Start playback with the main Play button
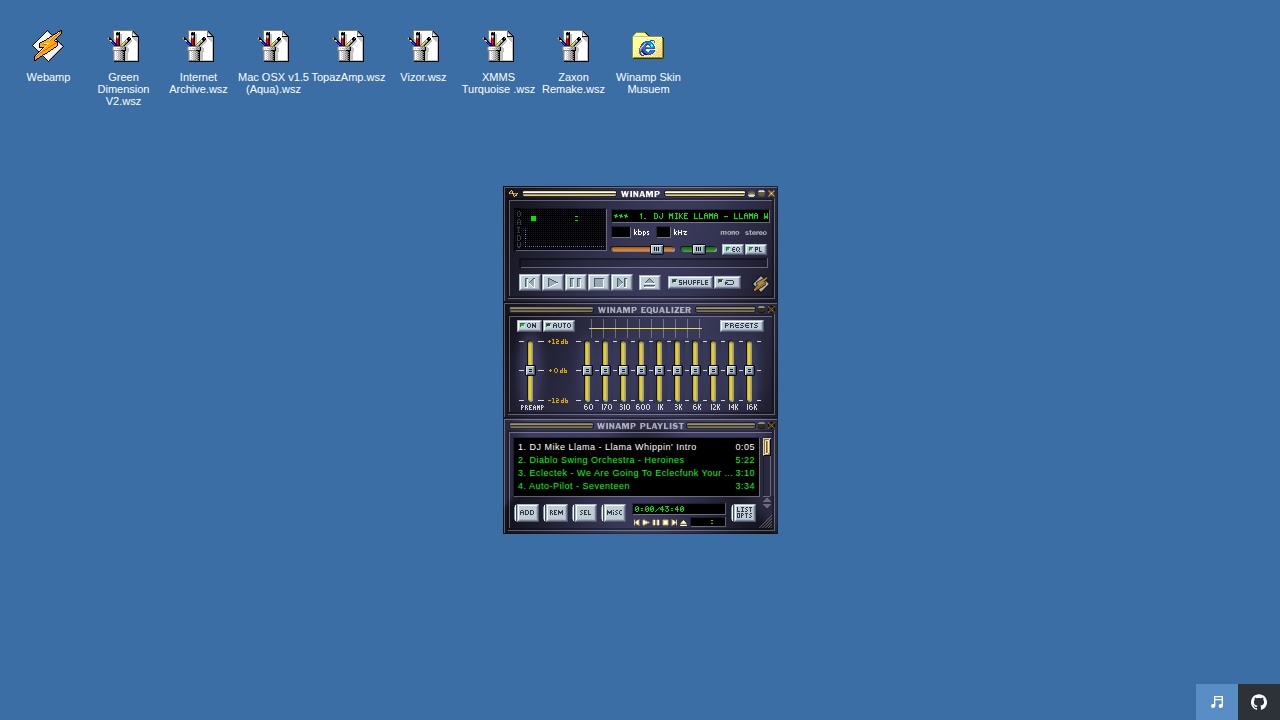 [553, 283]
